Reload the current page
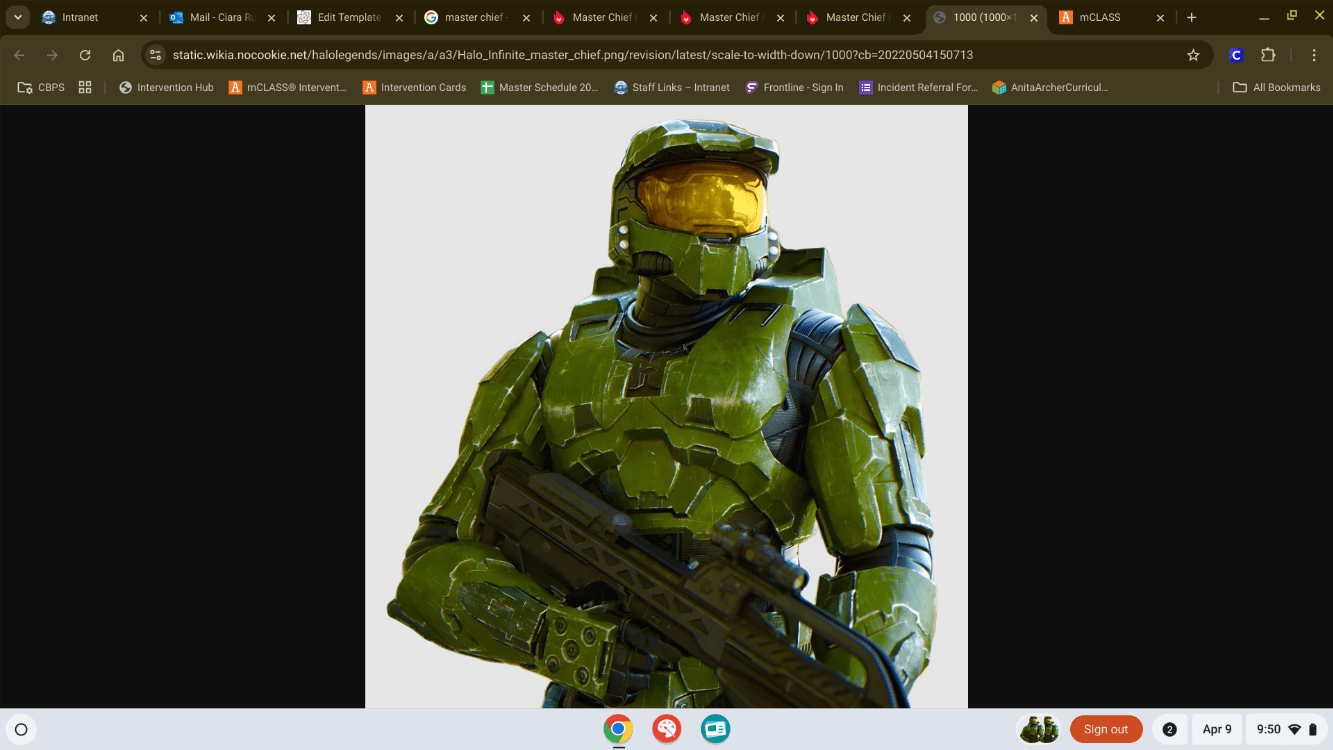 tap(85, 55)
